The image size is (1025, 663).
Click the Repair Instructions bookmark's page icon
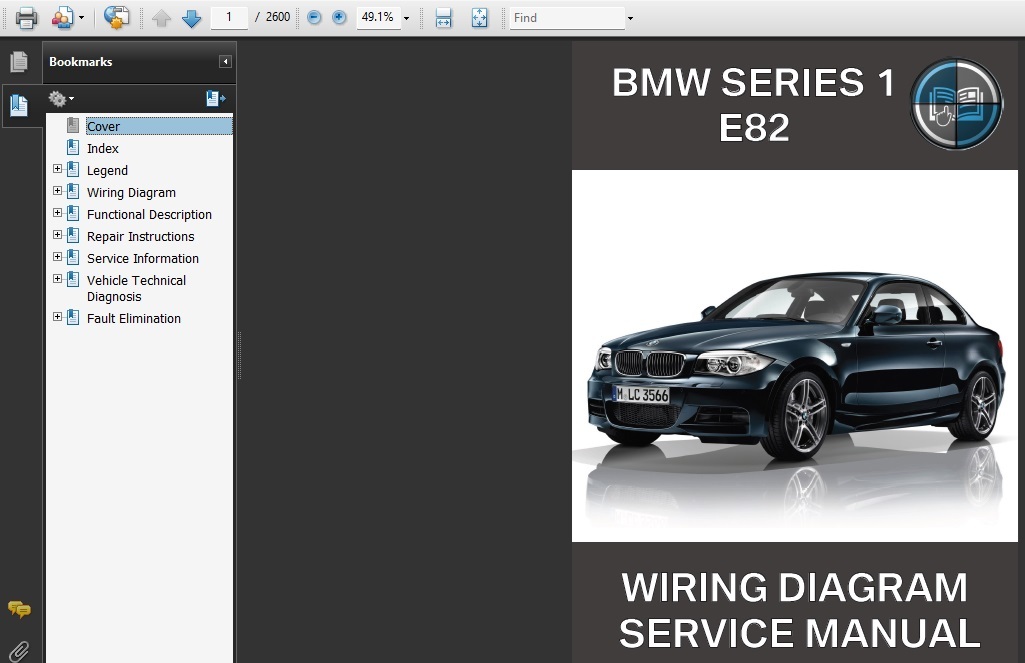coord(73,235)
